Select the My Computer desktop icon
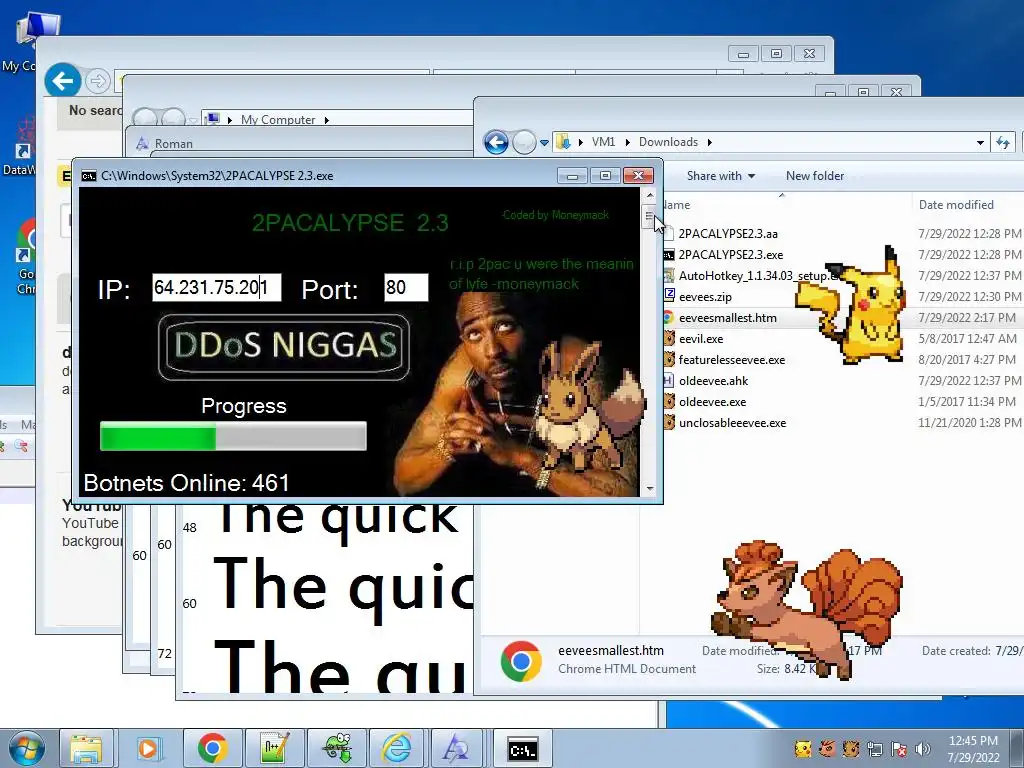The image size is (1024, 768). (29, 40)
